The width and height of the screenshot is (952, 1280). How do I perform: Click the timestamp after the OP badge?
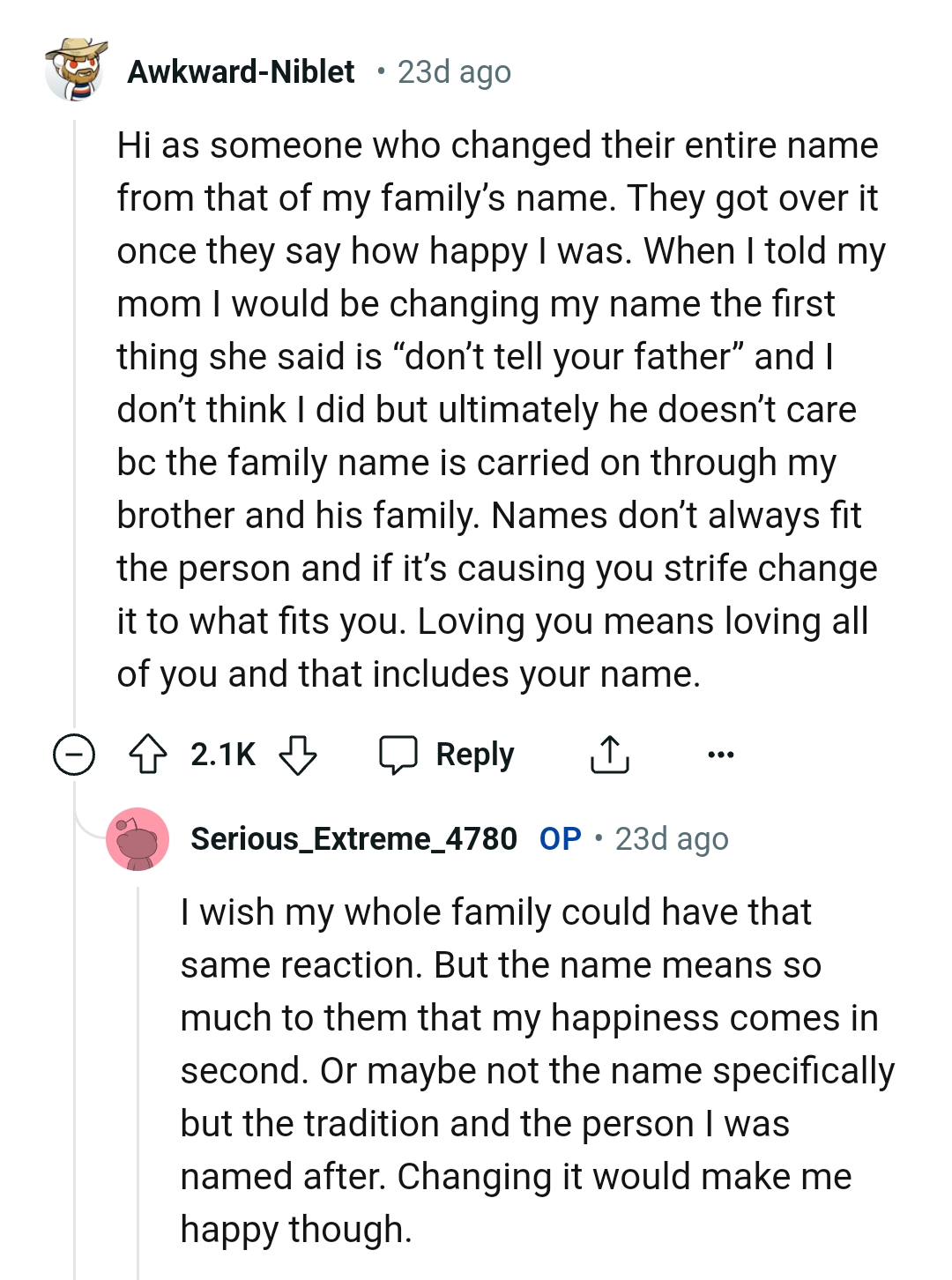point(672,839)
